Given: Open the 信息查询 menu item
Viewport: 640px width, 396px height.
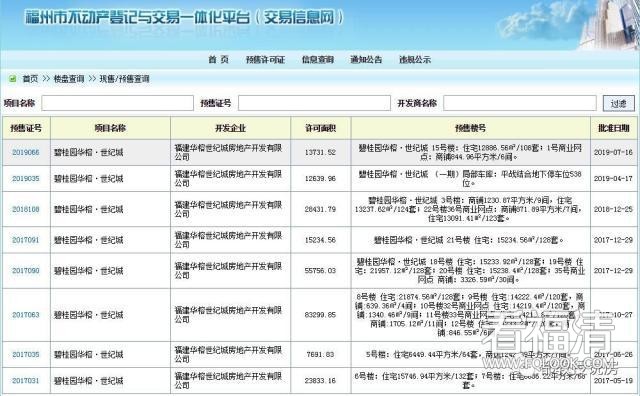Looking at the screenshot, I should coord(318,60).
